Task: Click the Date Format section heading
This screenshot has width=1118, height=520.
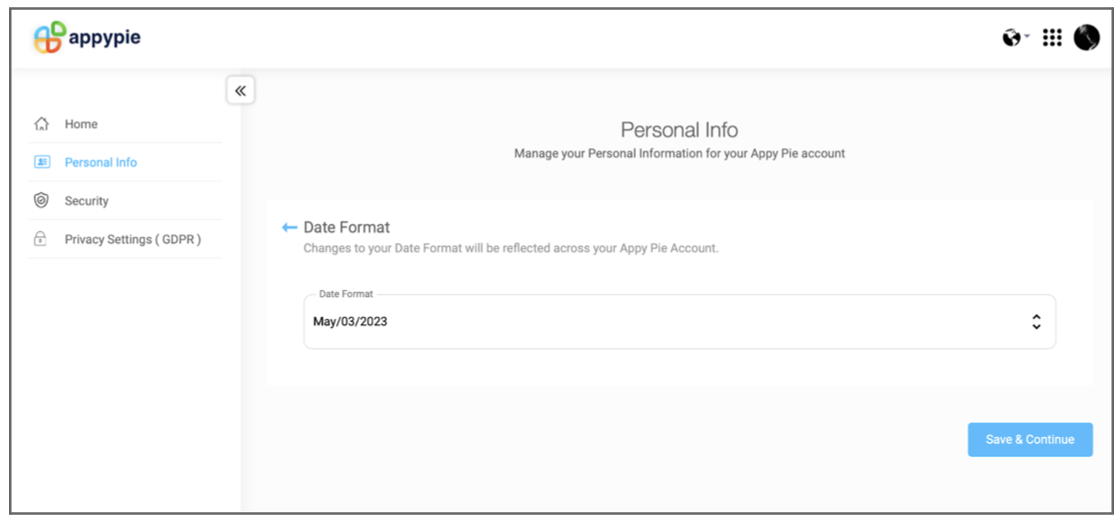Action: [346, 228]
